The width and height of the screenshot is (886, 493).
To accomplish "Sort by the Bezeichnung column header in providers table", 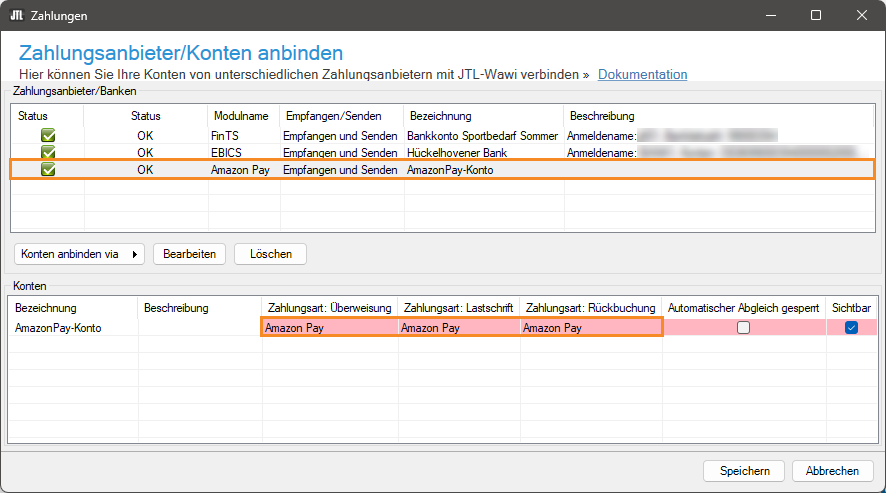I will tap(440, 116).
